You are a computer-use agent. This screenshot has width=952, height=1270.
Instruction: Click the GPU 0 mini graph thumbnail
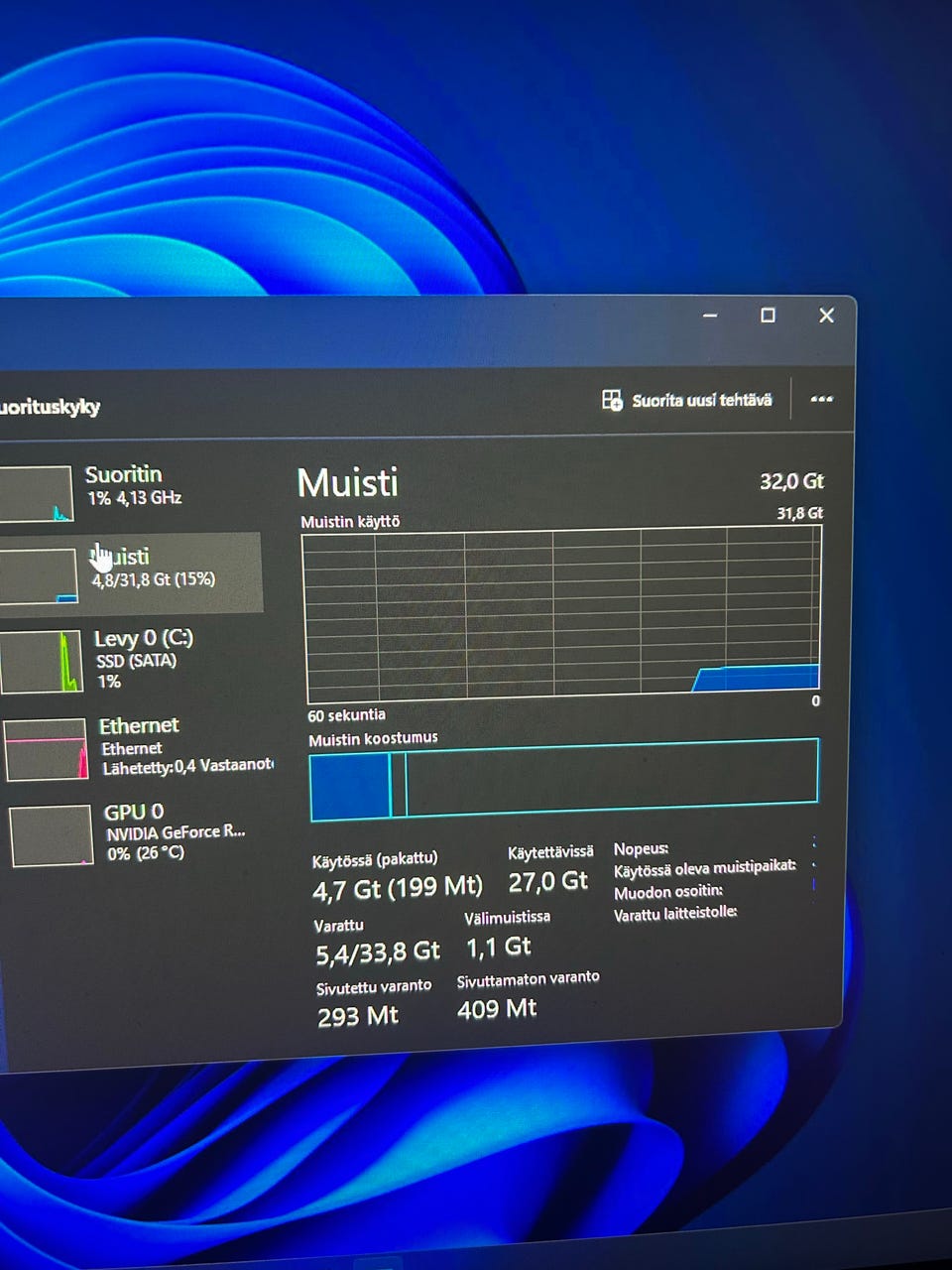point(52,835)
